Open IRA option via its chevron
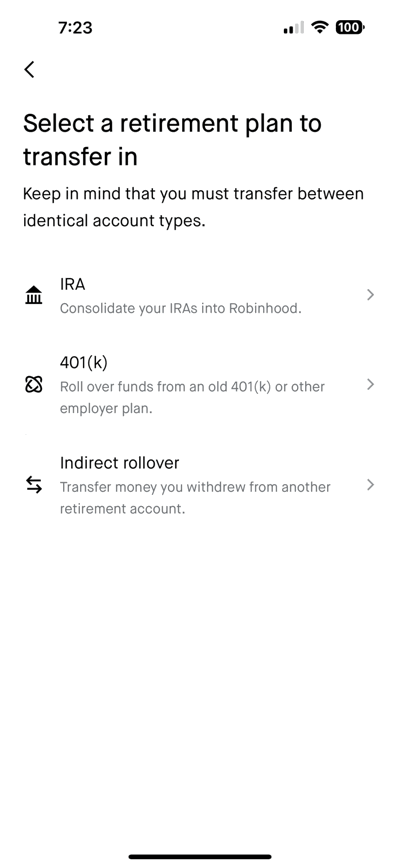 [371, 295]
